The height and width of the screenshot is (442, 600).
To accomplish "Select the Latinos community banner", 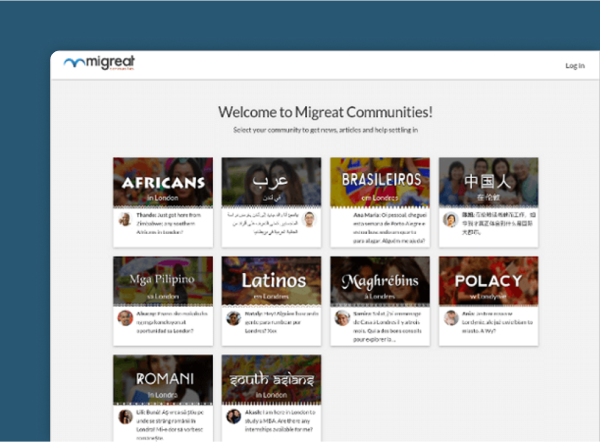I will (271, 280).
